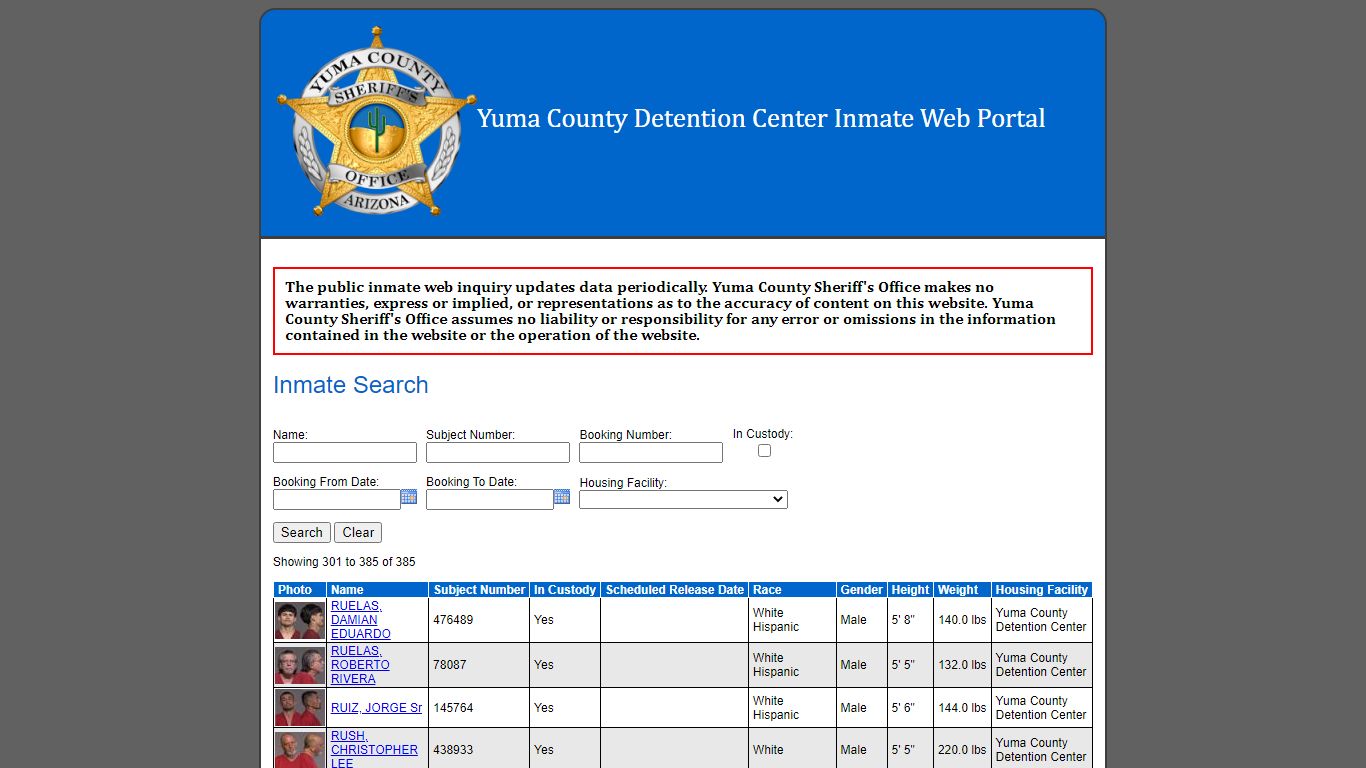1366x768 pixels.
Task: Open inmate record RUIZ, JORGE Sr
Action: (376, 708)
